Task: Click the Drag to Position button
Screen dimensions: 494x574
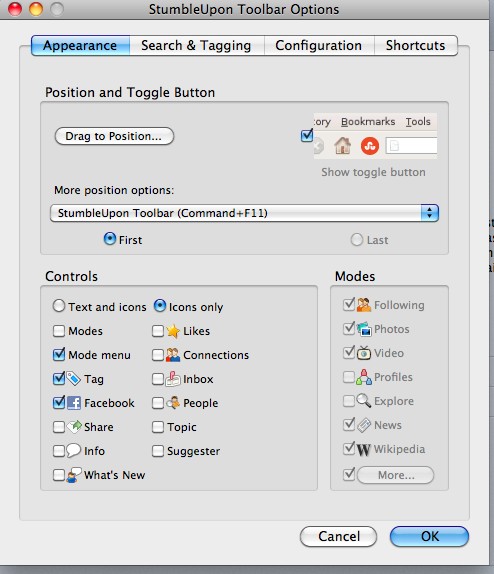Action: coord(114,136)
